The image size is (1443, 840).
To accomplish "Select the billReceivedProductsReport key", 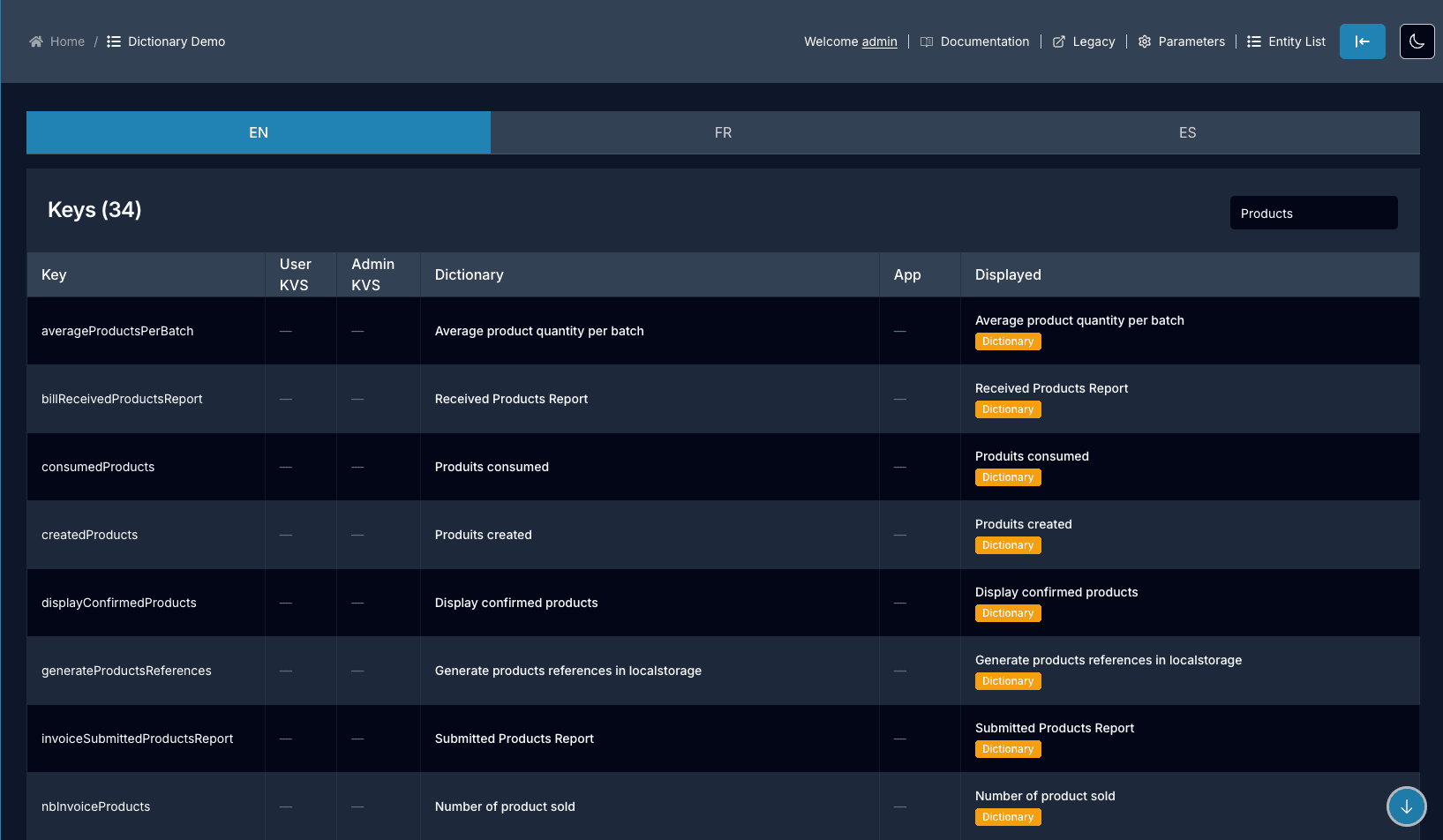I will [x=122, y=399].
